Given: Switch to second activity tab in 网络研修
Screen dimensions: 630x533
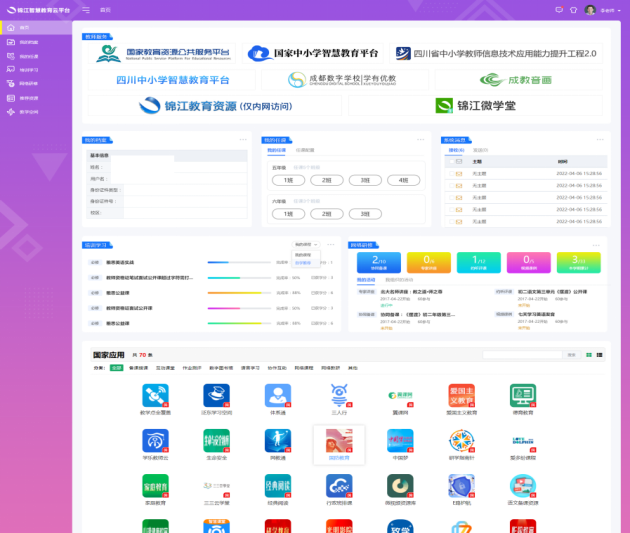Looking at the screenshot, I should point(399,280).
